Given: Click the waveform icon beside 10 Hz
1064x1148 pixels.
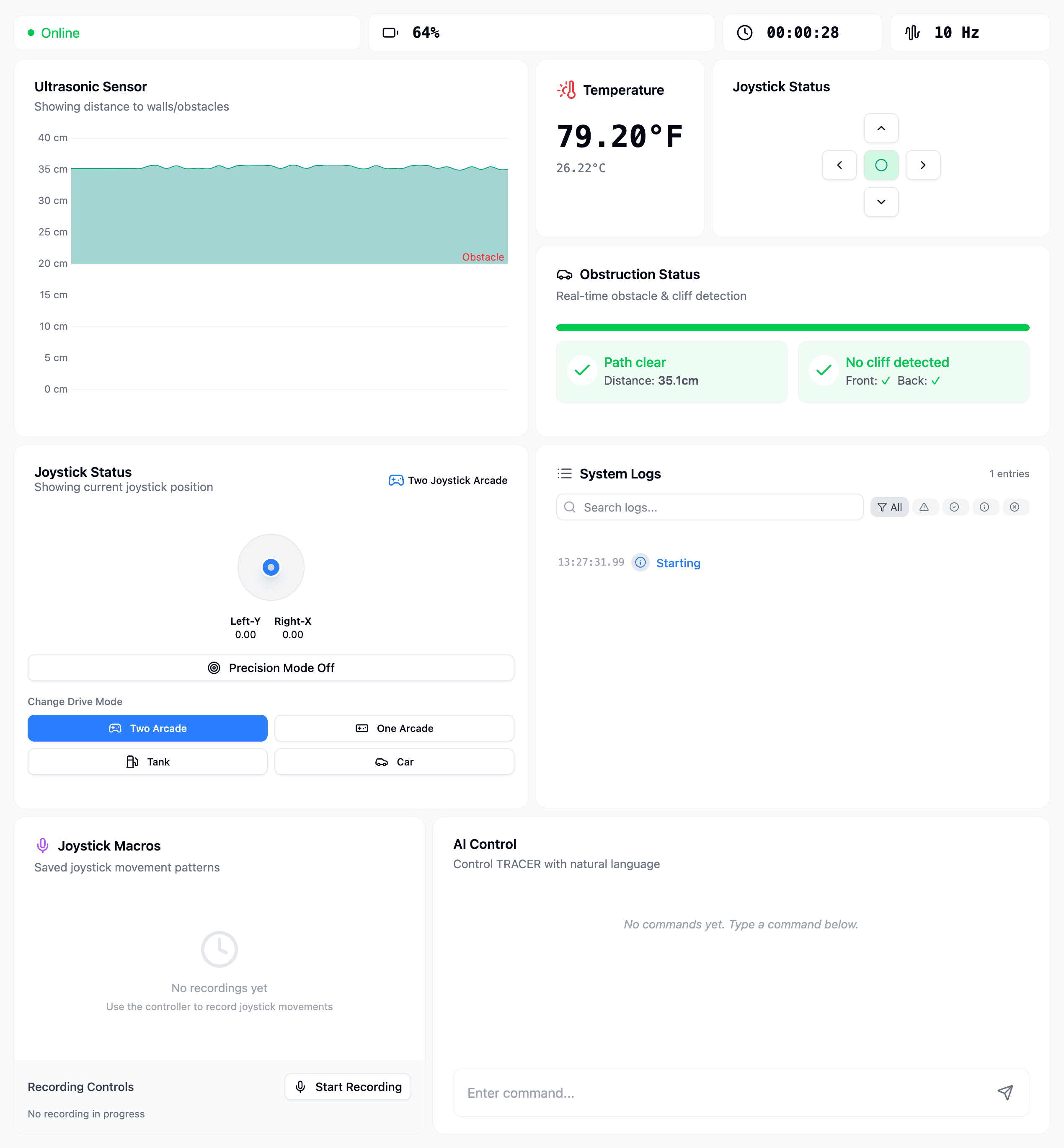Looking at the screenshot, I should [x=912, y=33].
